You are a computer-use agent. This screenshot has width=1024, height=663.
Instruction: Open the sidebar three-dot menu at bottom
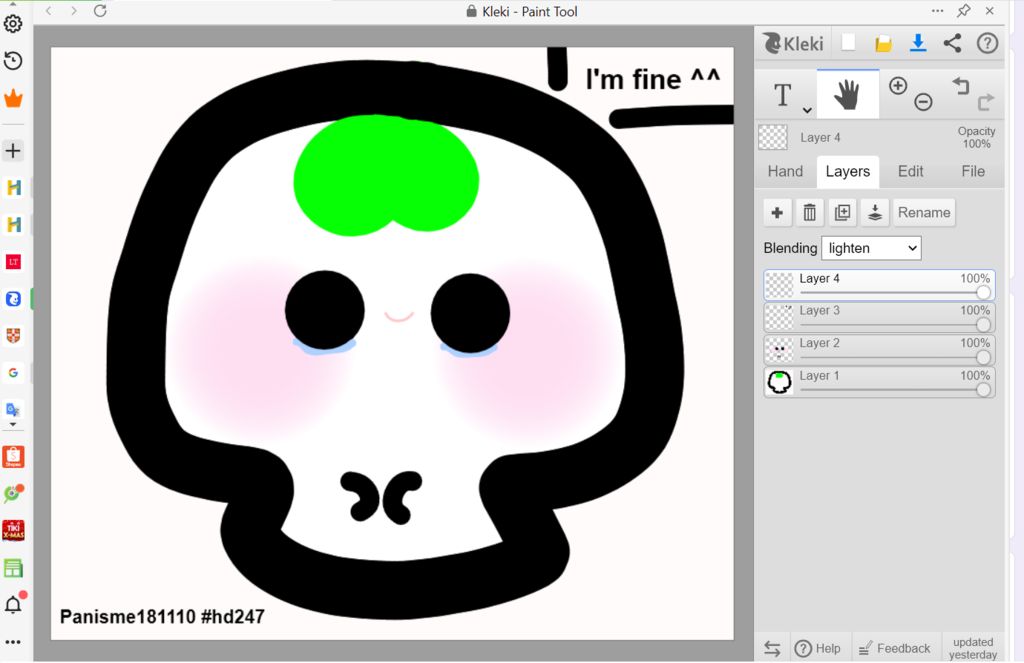[13, 642]
